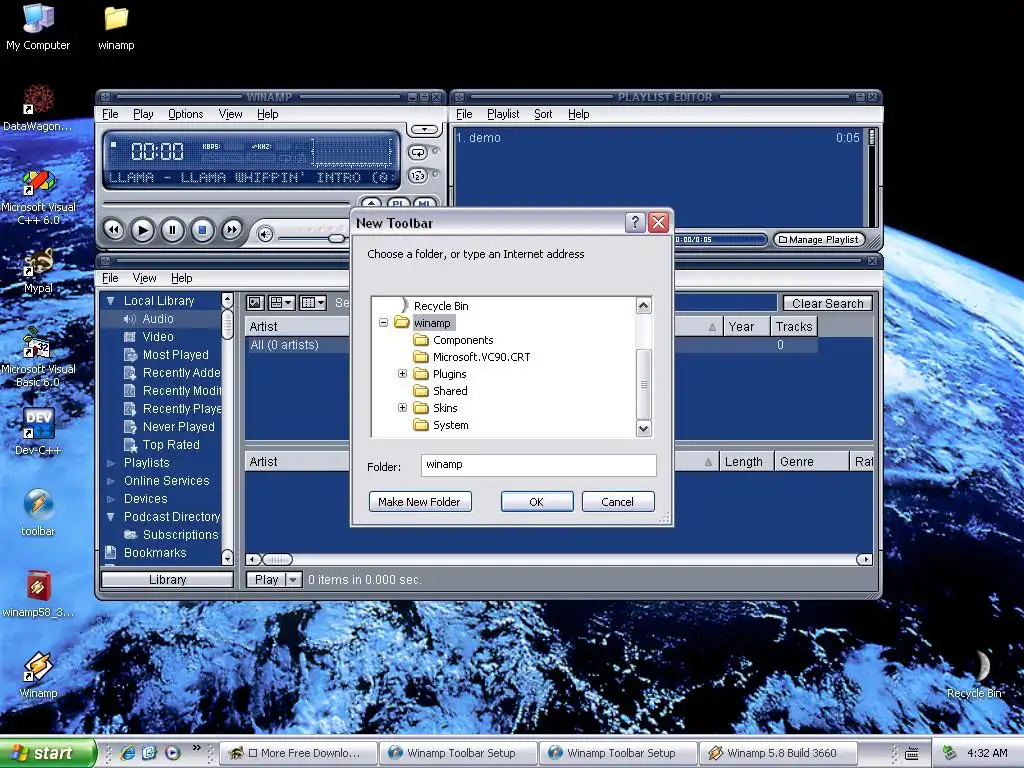Open My Computer desktop icon
Viewport: 1024px width, 768px height.
[x=38, y=27]
